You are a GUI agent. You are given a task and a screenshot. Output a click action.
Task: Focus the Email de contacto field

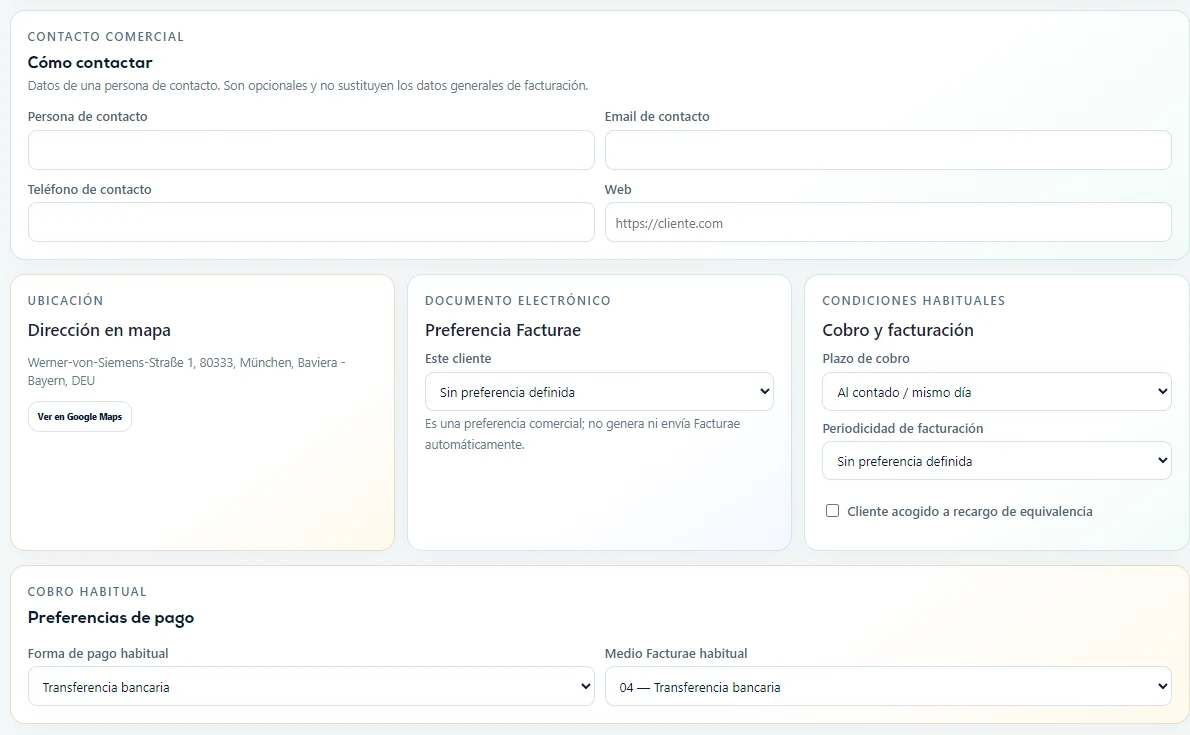[x=888, y=150]
